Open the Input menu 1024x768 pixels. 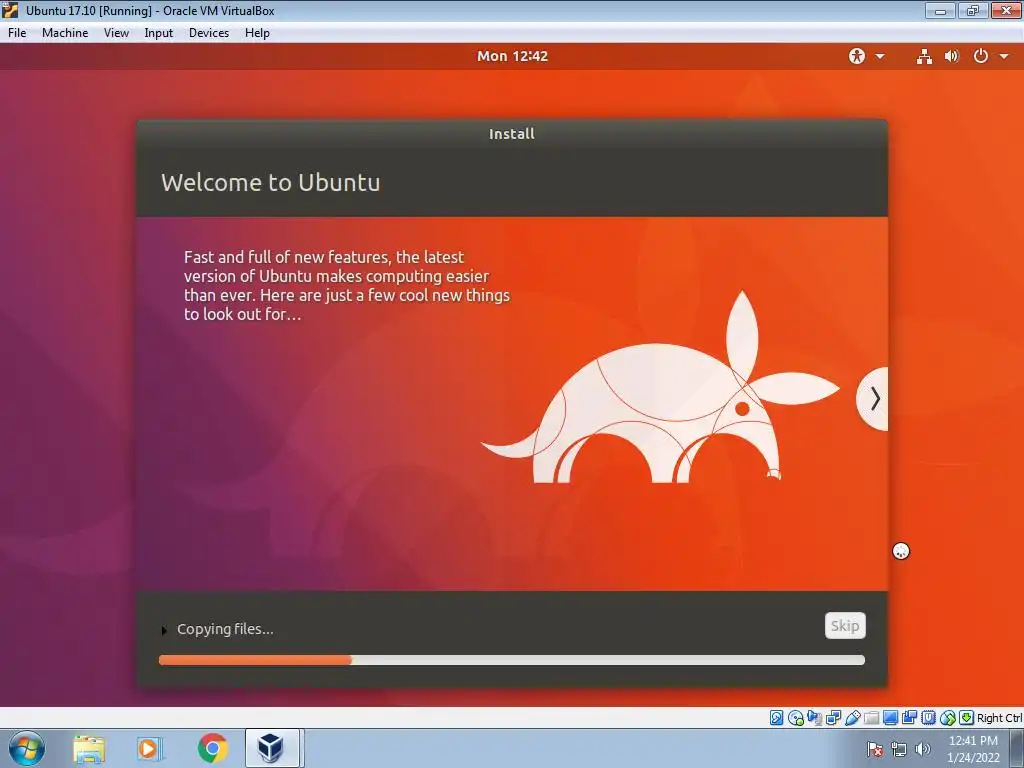159,33
